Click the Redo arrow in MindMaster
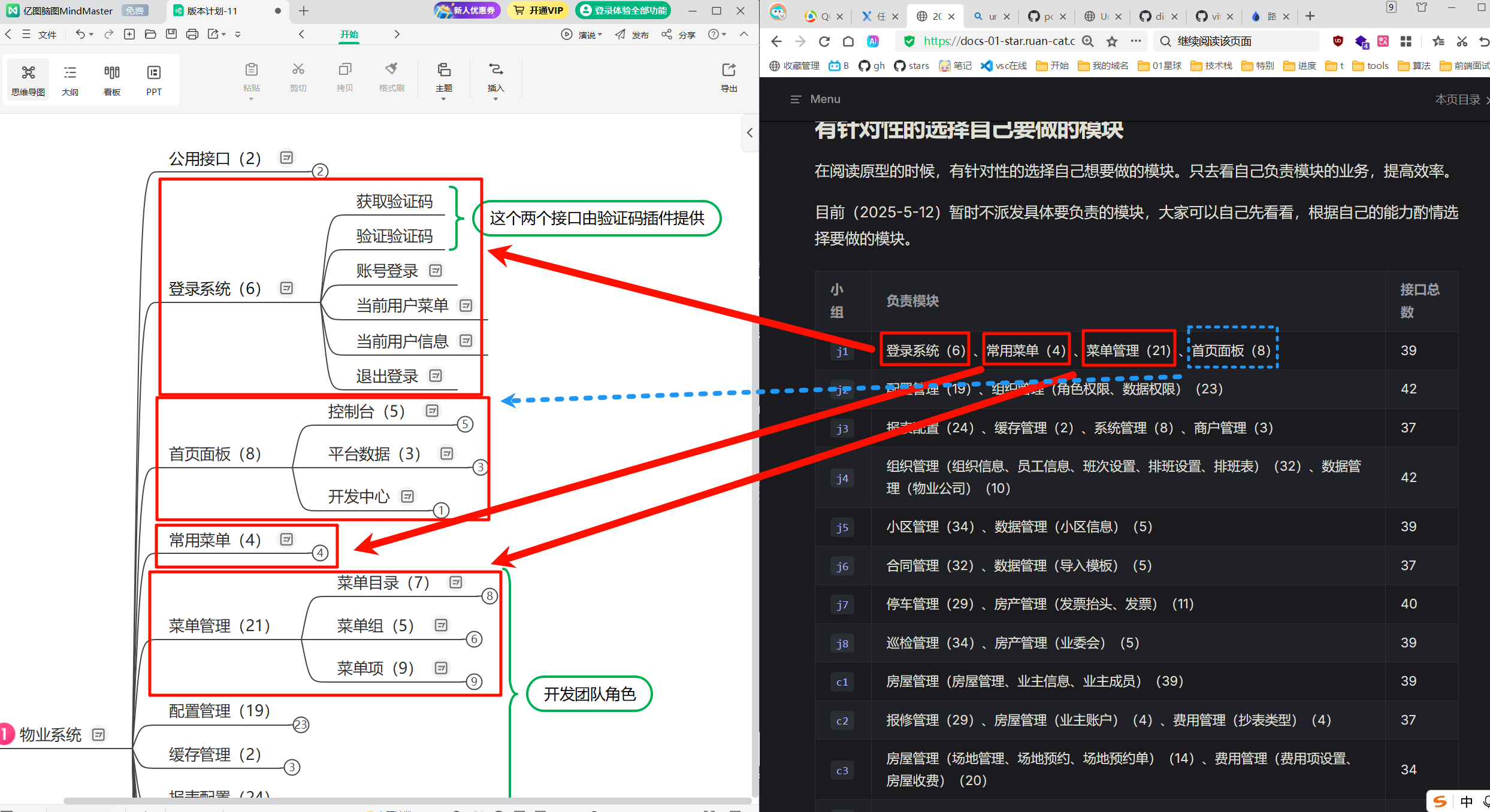This screenshot has width=1490, height=812. click(108, 34)
